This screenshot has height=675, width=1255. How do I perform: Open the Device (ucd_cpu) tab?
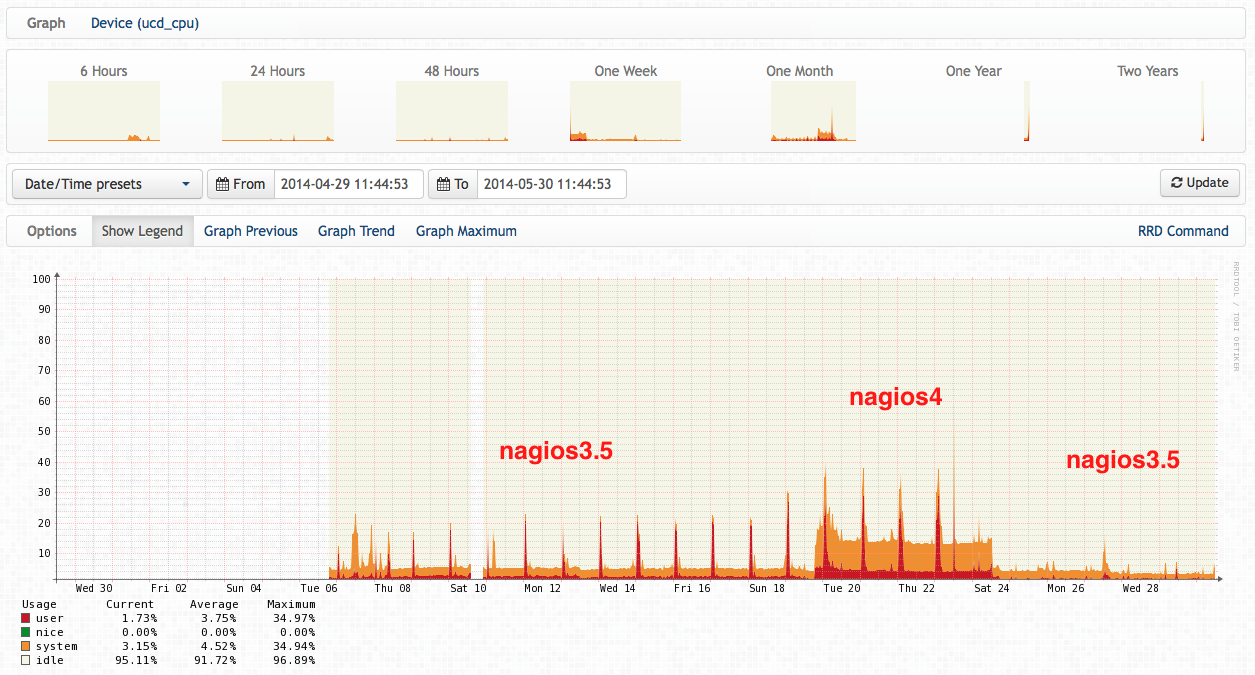click(145, 23)
